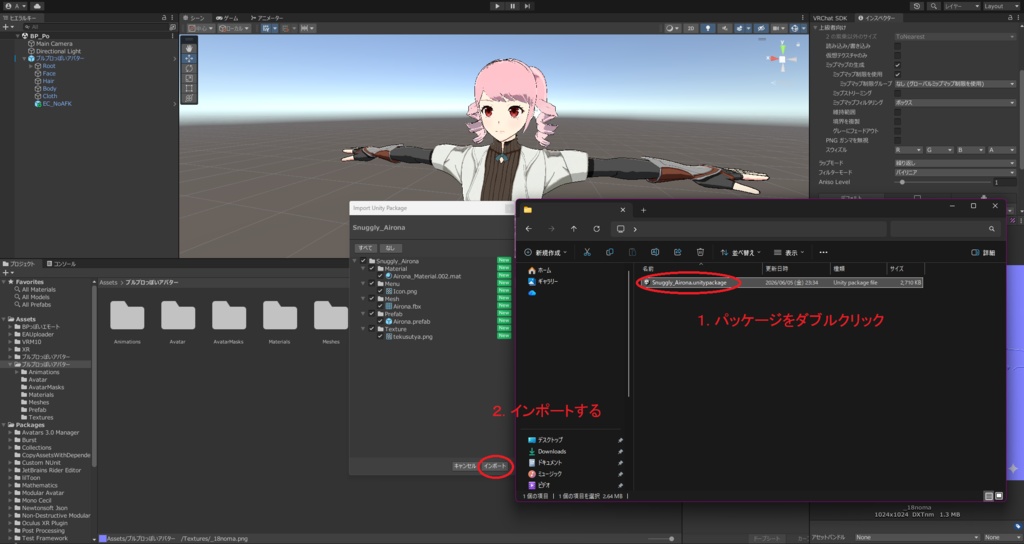This screenshot has height=544, width=1024.
Task: Open the mipmap filtering Box dropdown
Action: pos(955,103)
